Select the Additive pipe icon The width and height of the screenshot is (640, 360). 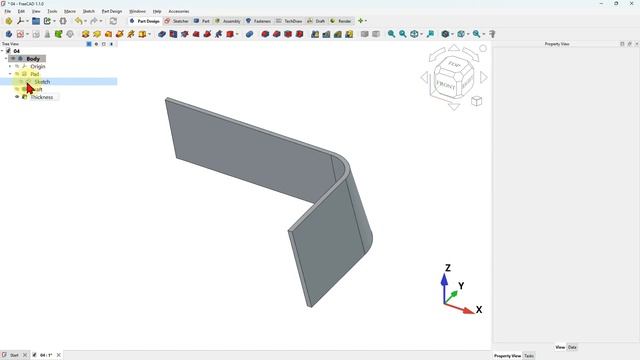[120, 34]
